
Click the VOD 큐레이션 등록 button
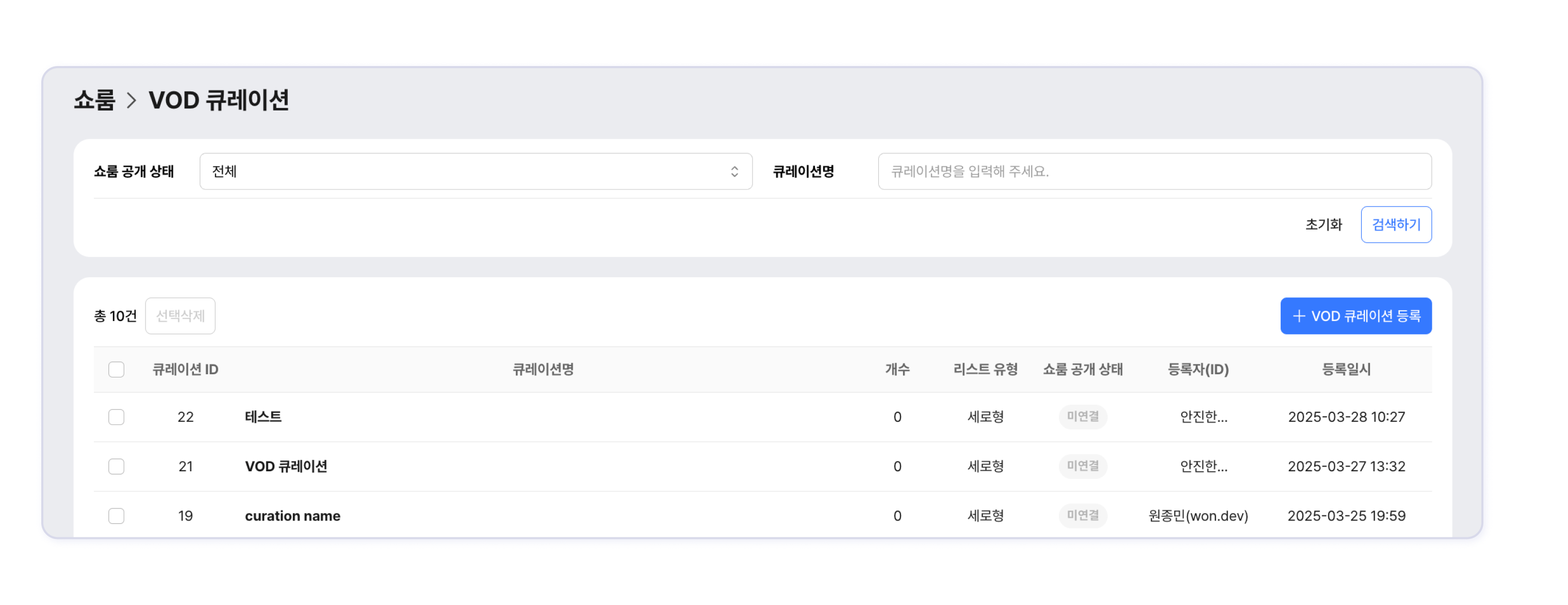(x=1355, y=315)
